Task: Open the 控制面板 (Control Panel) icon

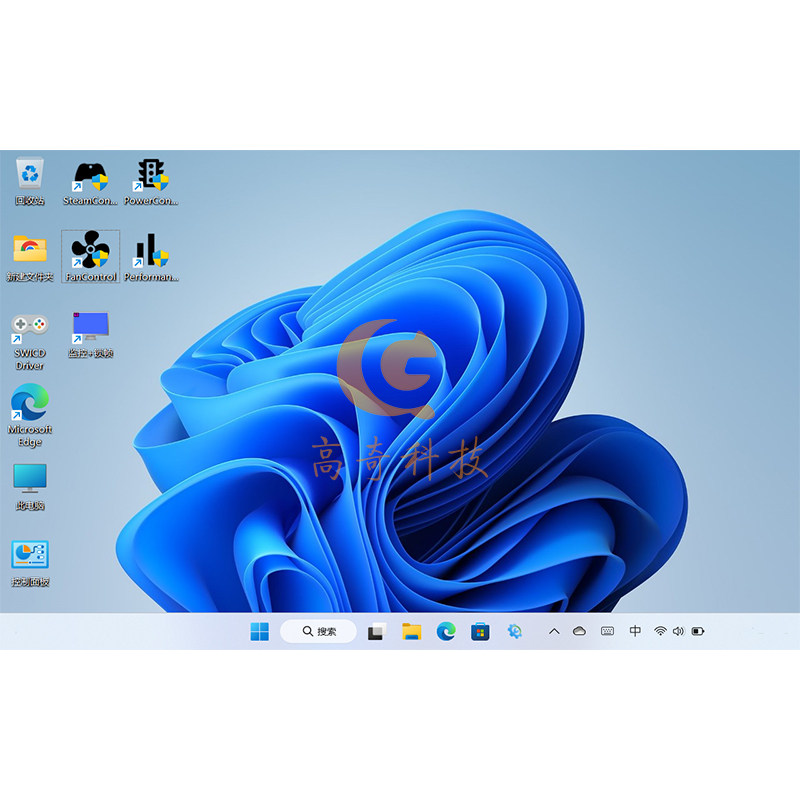Action: [x=30, y=563]
